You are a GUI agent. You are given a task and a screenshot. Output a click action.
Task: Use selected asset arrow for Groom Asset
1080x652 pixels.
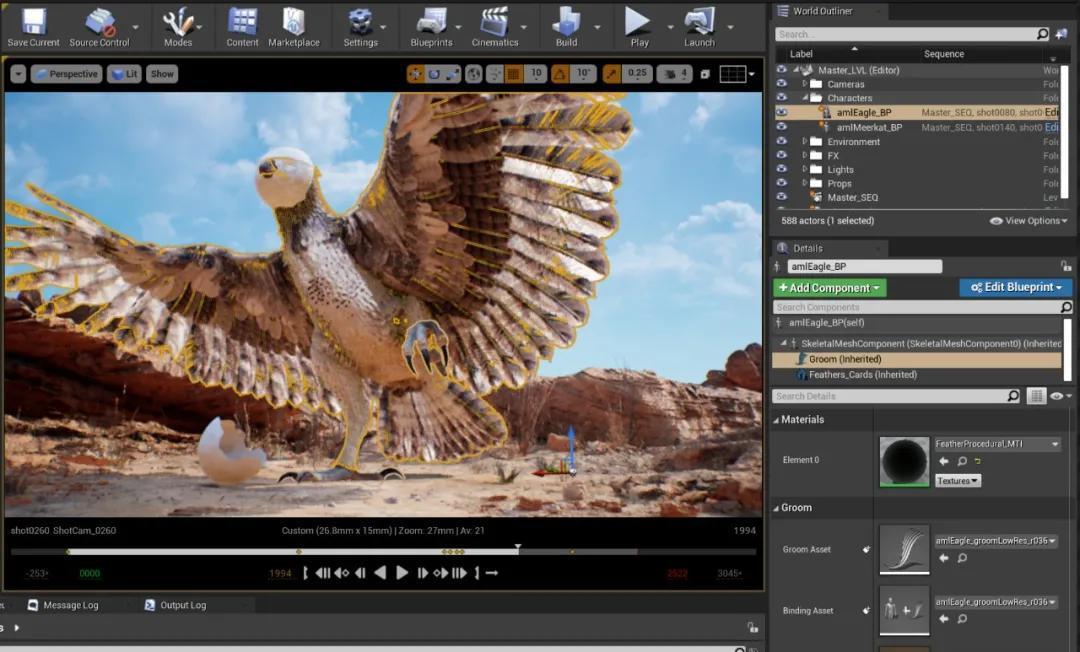[x=944, y=558]
